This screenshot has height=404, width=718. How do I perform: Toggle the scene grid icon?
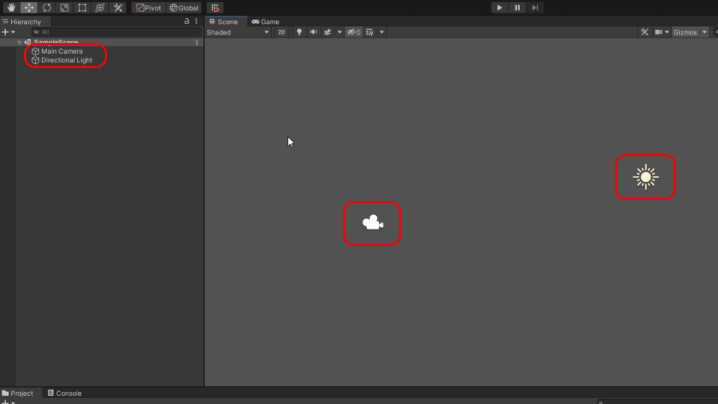(x=370, y=32)
